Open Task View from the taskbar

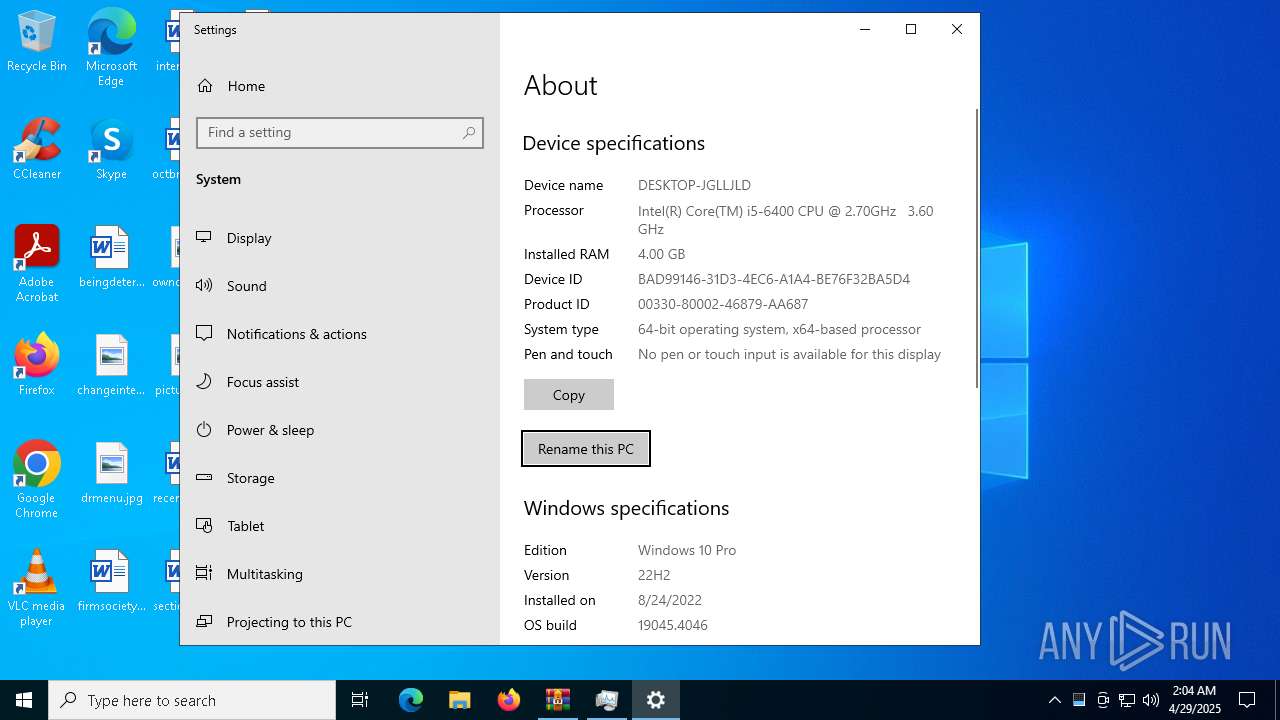click(x=360, y=700)
